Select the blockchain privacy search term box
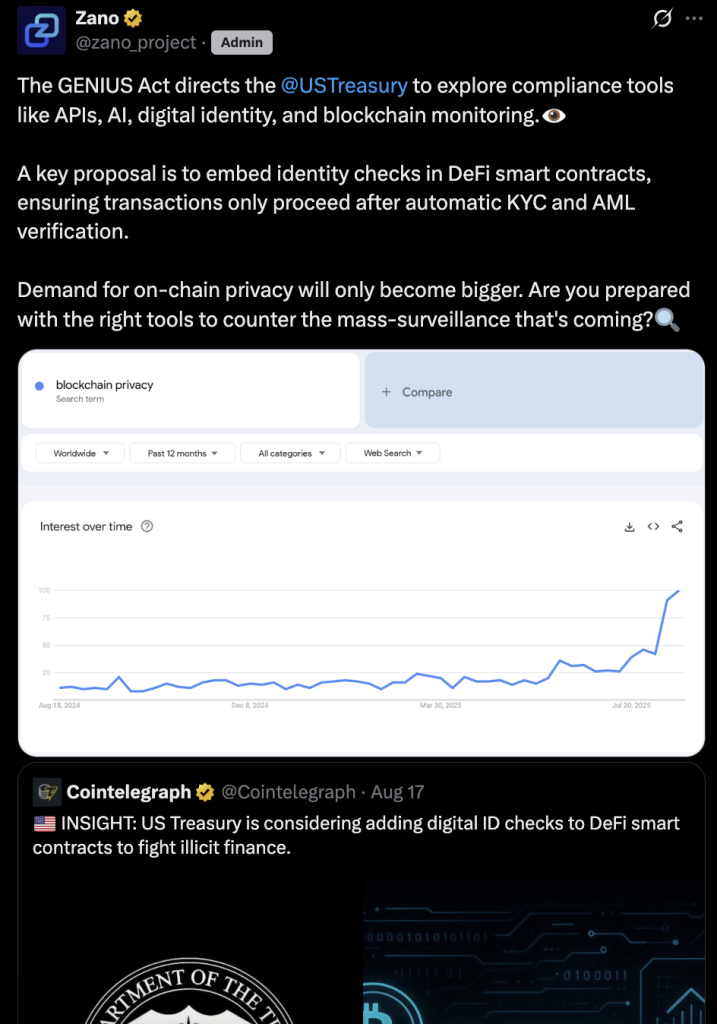The height and width of the screenshot is (1024, 717). pyautogui.click(x=191, y=391)
